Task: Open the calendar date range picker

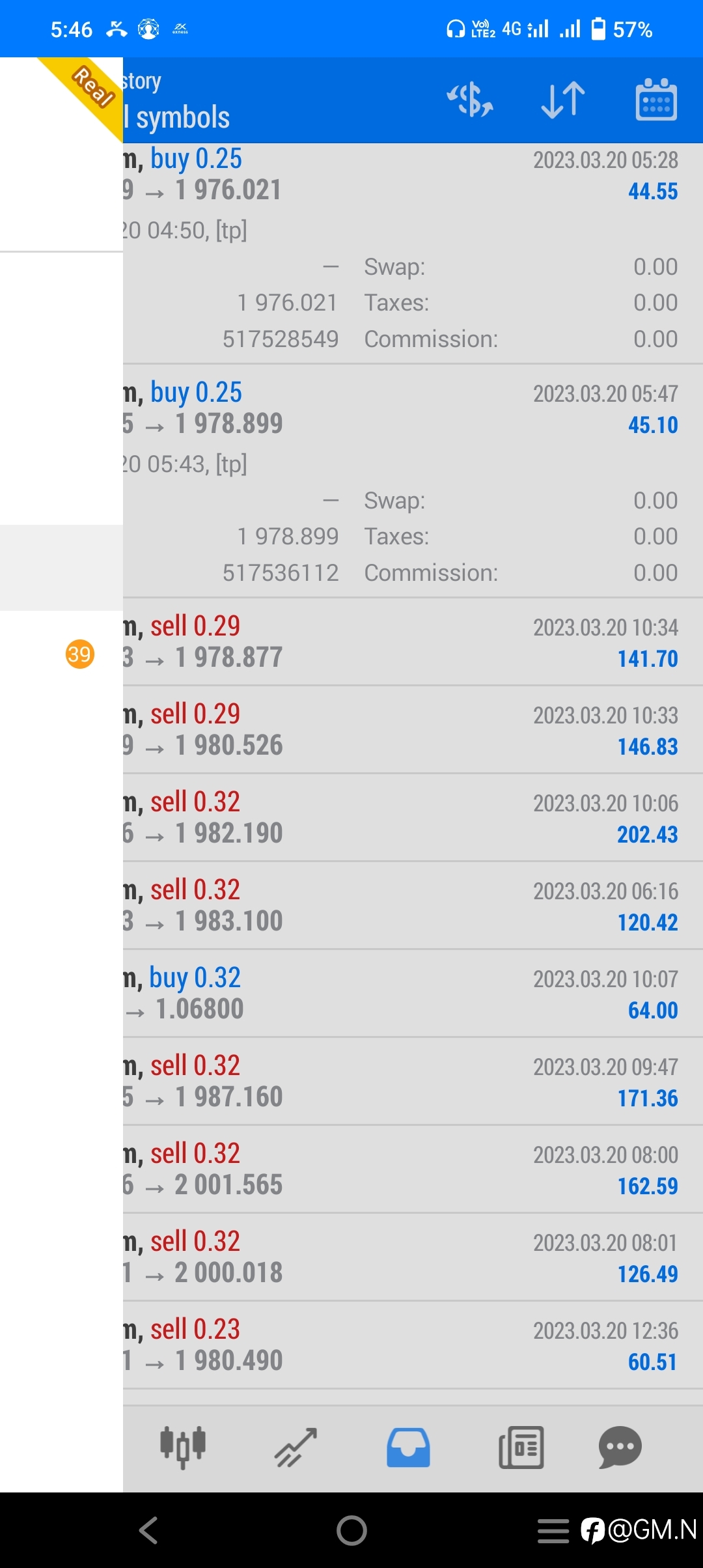Action: 656,100
